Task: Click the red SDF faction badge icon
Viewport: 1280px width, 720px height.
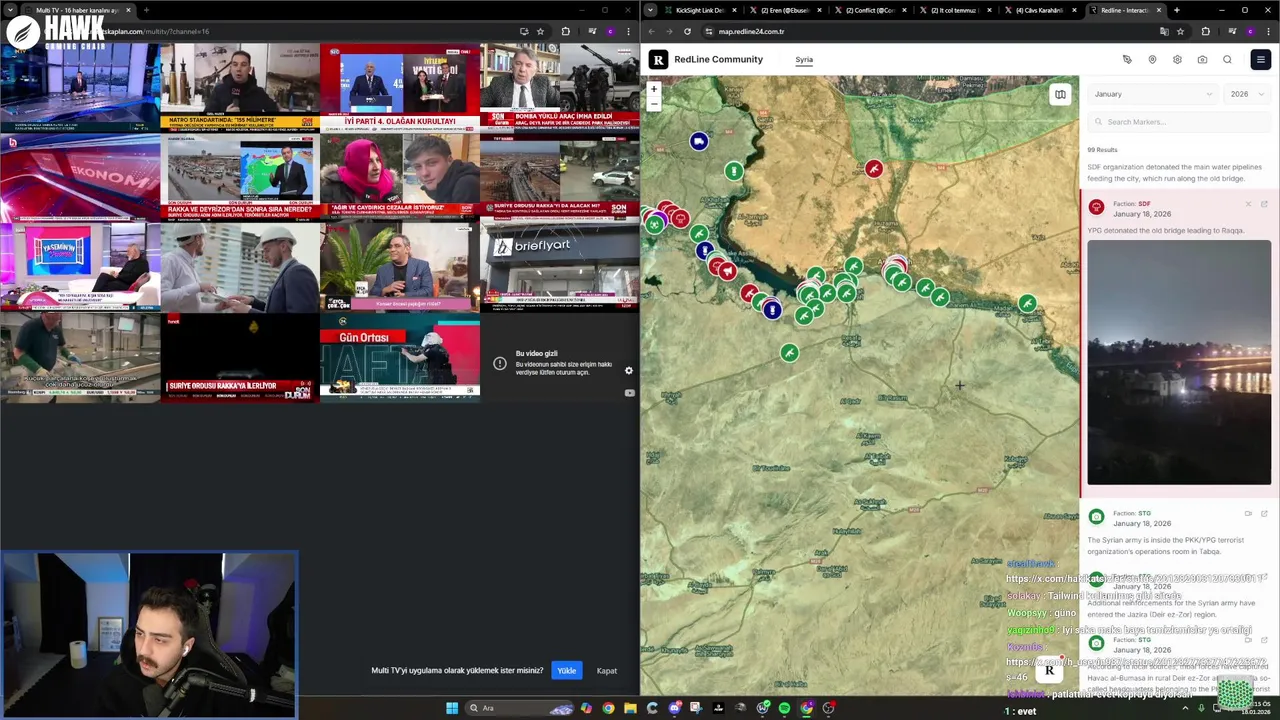Action: 1096,207
